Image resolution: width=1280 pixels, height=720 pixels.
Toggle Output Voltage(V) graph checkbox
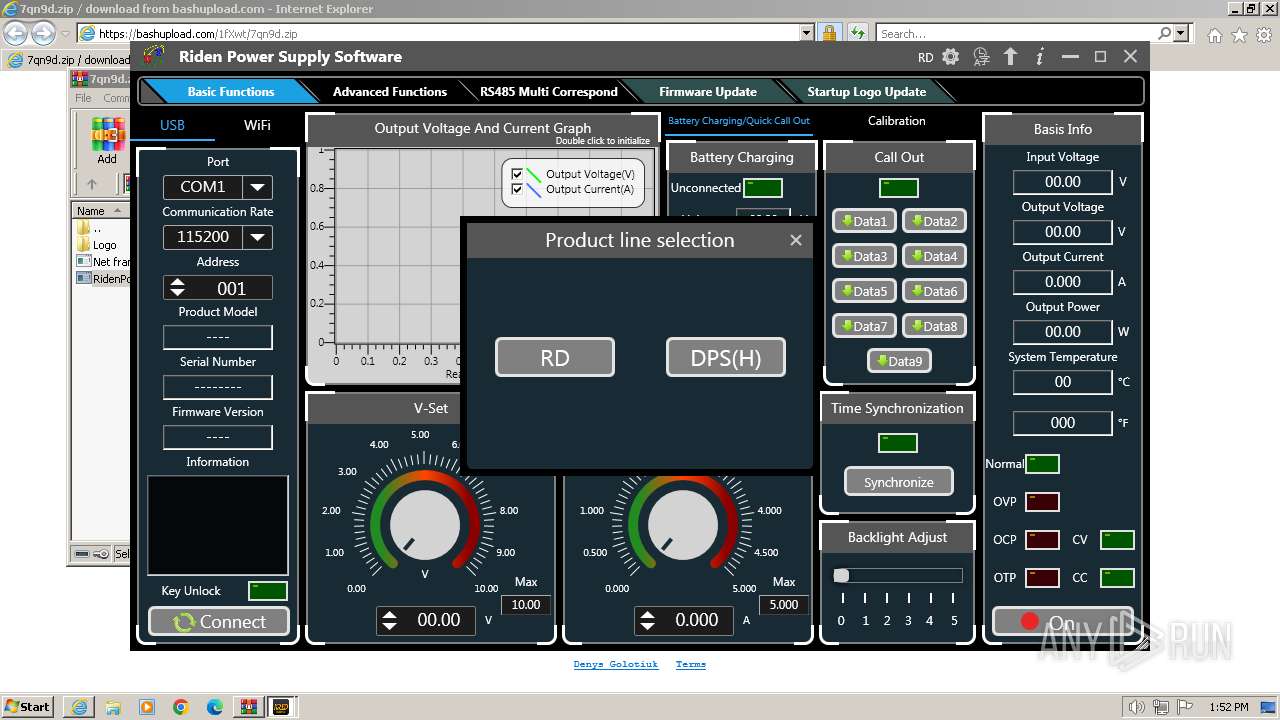coord(517,174)
